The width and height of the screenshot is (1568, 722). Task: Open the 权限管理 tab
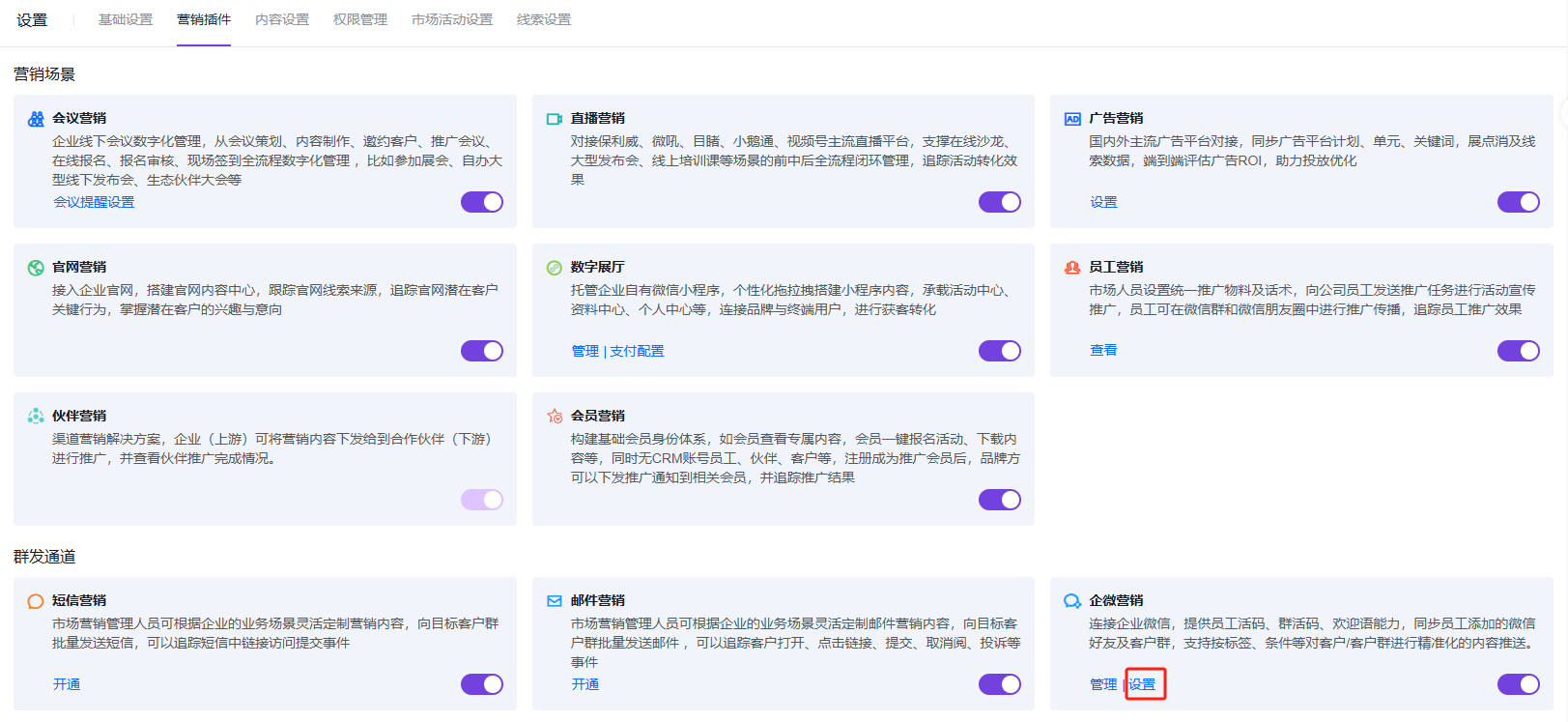360,19
